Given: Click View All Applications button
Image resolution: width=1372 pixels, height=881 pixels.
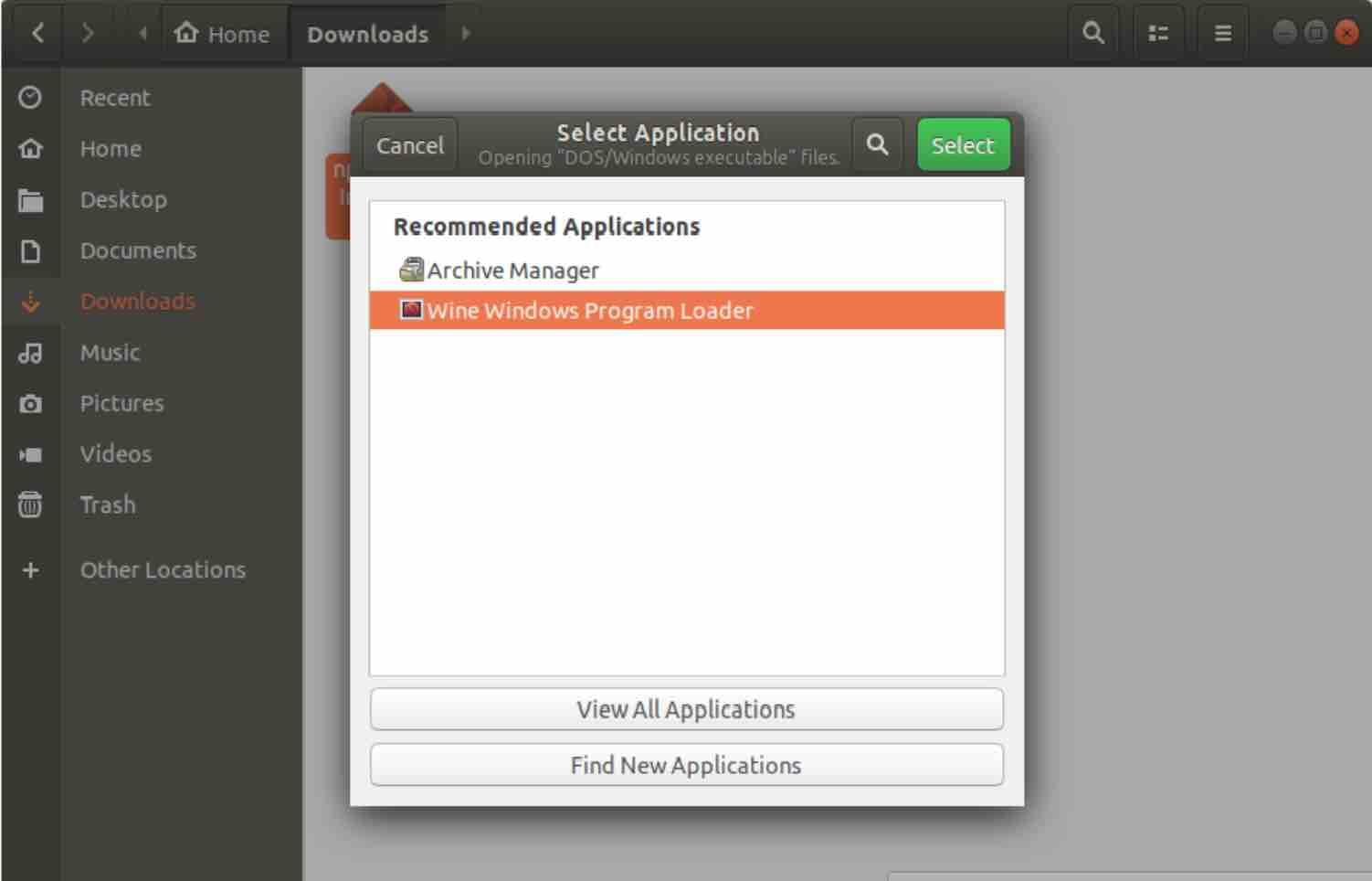Looking at the screenshot, I should click(x=686, y=709).
